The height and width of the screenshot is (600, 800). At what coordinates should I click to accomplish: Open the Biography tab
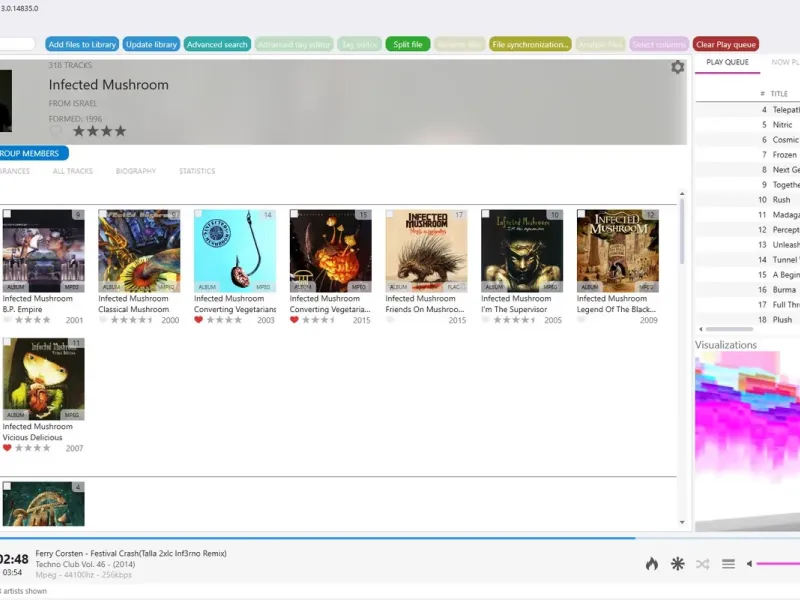tap(136, 171)
